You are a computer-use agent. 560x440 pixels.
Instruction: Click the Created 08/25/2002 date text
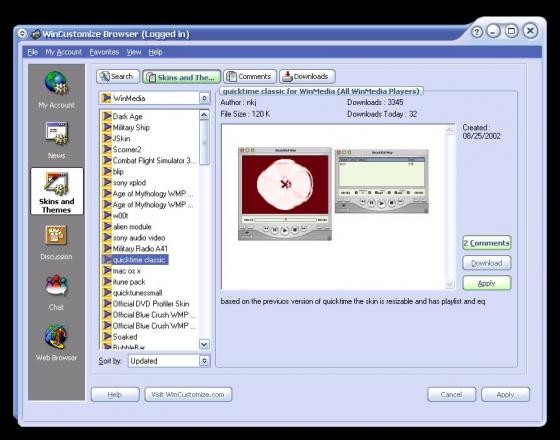(481, 132)
